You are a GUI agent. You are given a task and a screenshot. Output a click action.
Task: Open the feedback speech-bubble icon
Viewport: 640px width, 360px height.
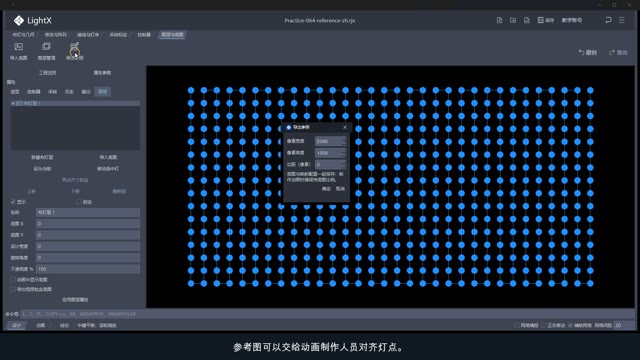pos(608,20)
